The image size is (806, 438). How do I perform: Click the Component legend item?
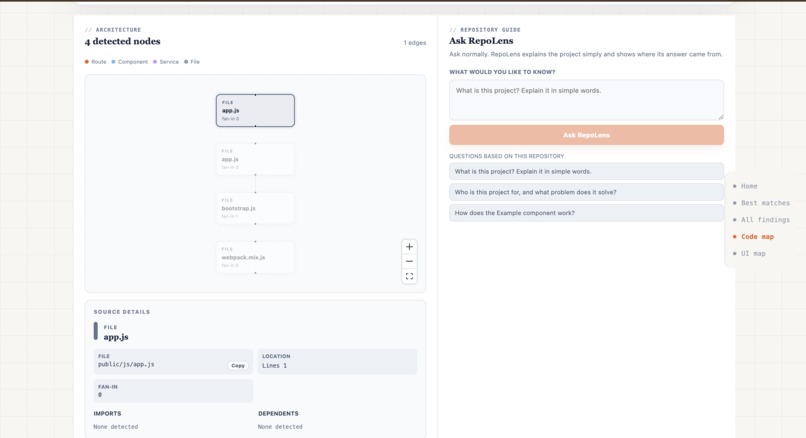click(130, 62)
